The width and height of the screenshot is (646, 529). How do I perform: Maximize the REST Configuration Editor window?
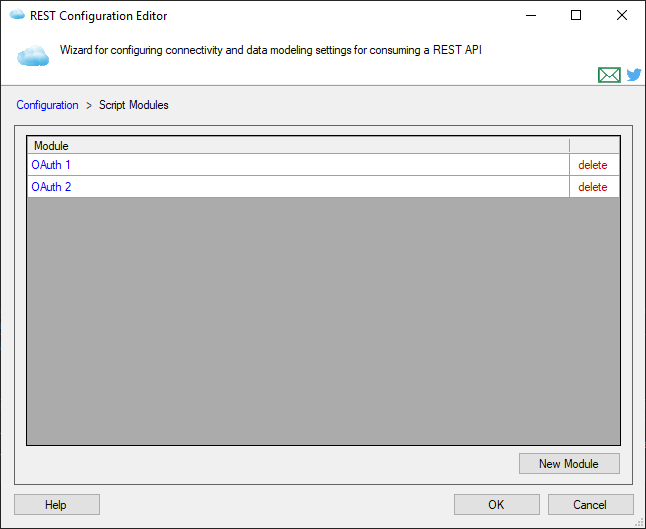click(576, 15)
